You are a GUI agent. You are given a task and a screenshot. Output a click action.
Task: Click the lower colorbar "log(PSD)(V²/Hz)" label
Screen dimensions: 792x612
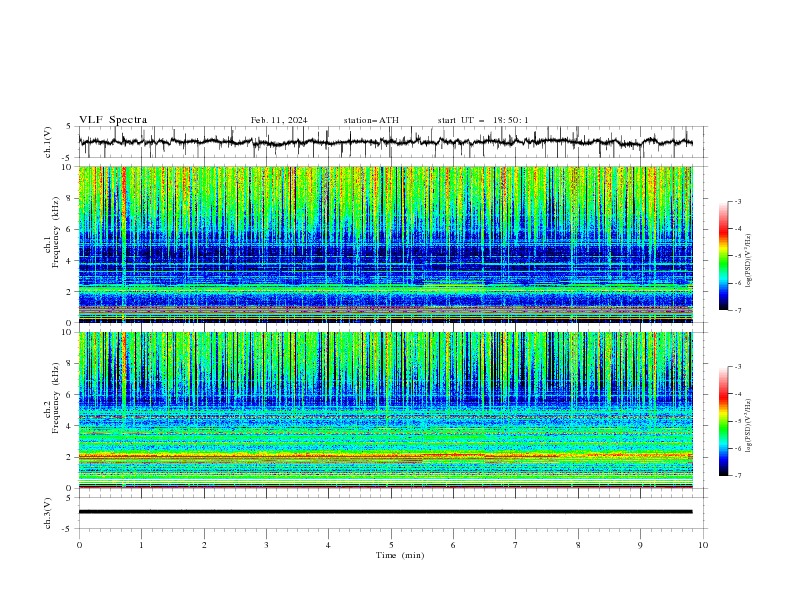(748, 426)
